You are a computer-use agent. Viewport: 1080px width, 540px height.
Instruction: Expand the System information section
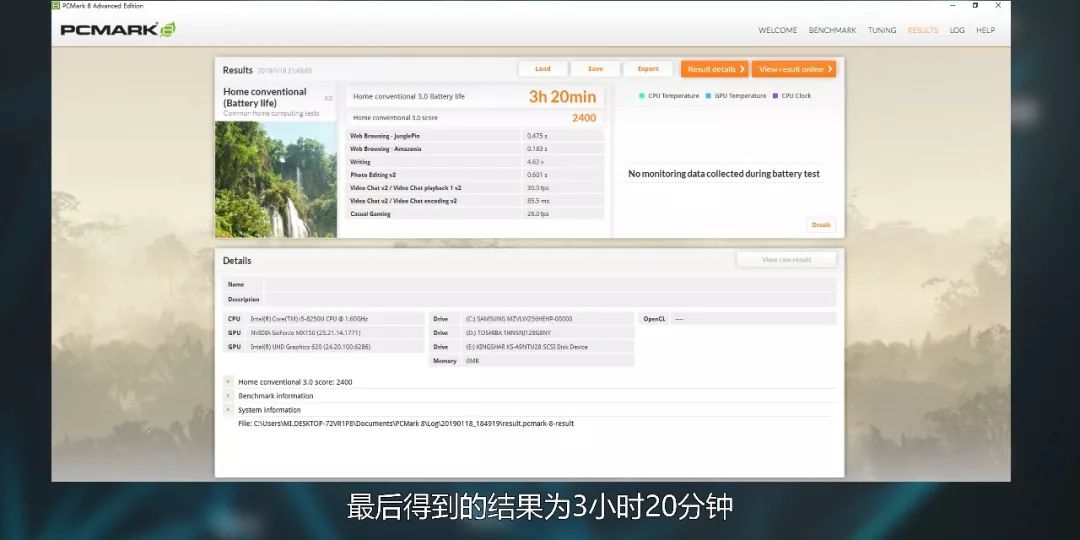tap(228, 410)
